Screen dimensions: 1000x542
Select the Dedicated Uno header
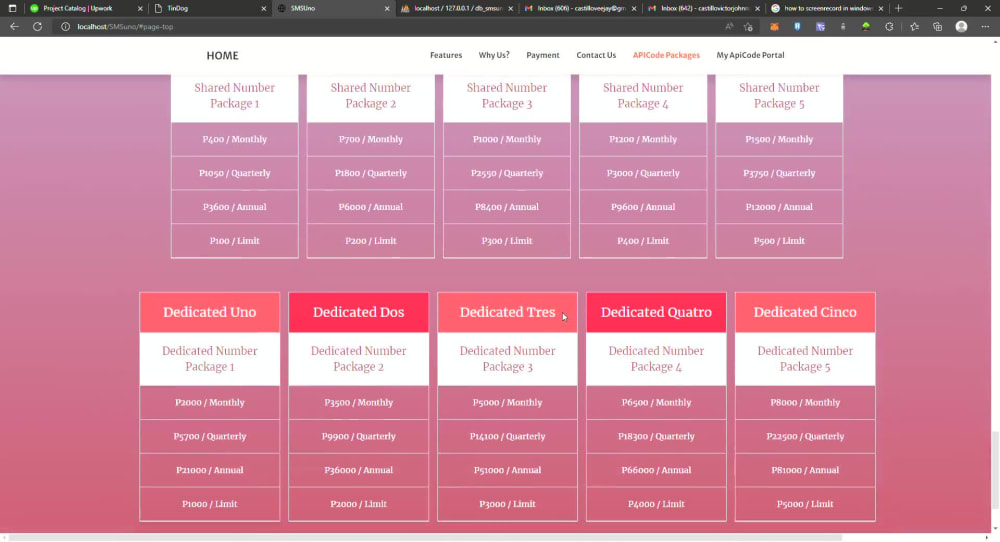coord(210,312)
